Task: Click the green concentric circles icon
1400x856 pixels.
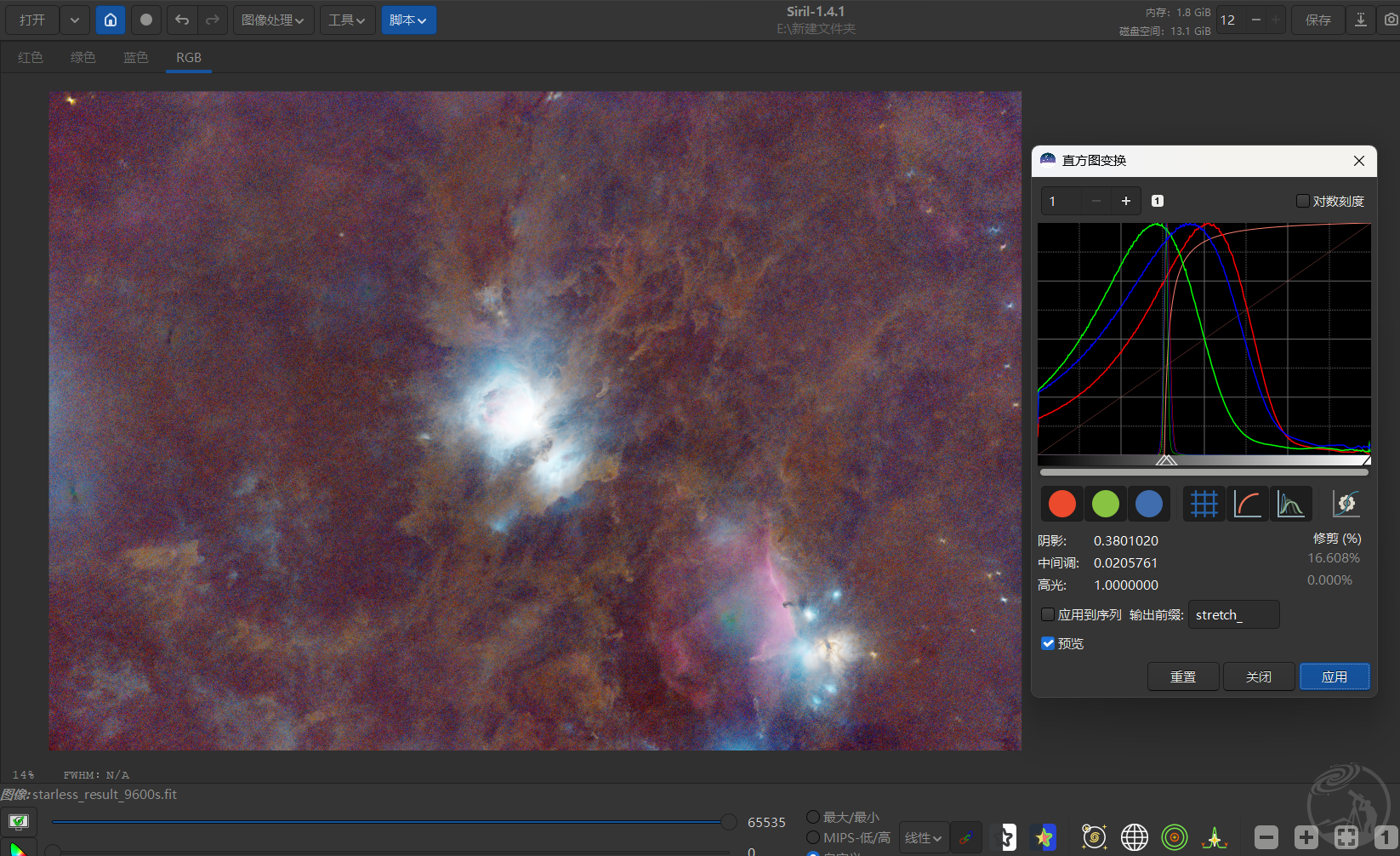Action: [x=1174, y=837]
